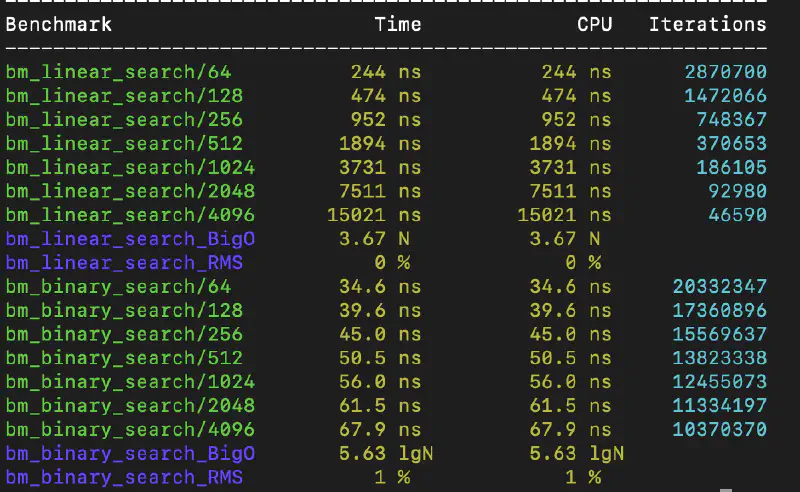The image size is (800, 492).
Task: Click the 10370370 iterations value
Action: click(719, 430)
